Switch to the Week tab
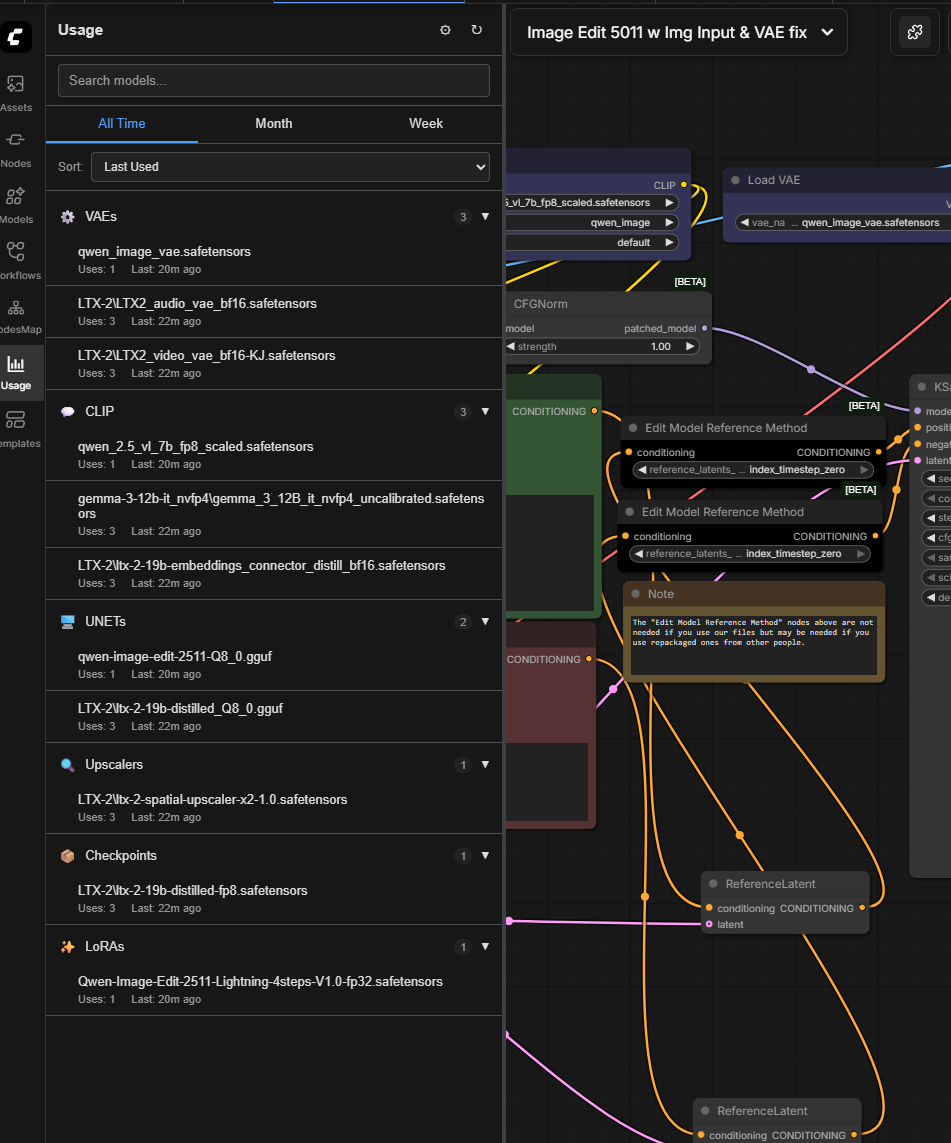Image resolution: width=951 pixels, height=1143 pixels. pyautogui.click(x=426, y=123)
